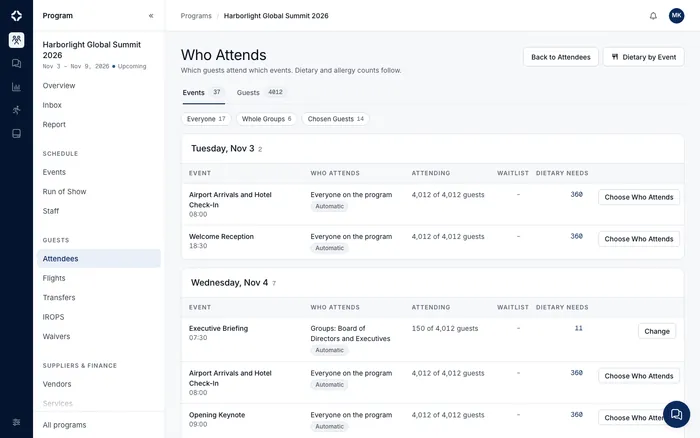Click Change for Executive Briefing
This screenshot has width=700, height=438.
point(657,331)
